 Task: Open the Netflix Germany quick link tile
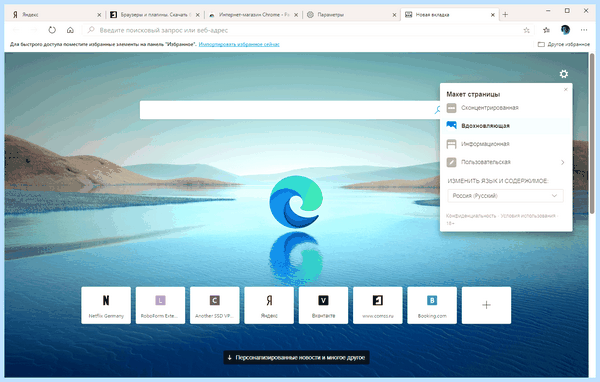106,305
